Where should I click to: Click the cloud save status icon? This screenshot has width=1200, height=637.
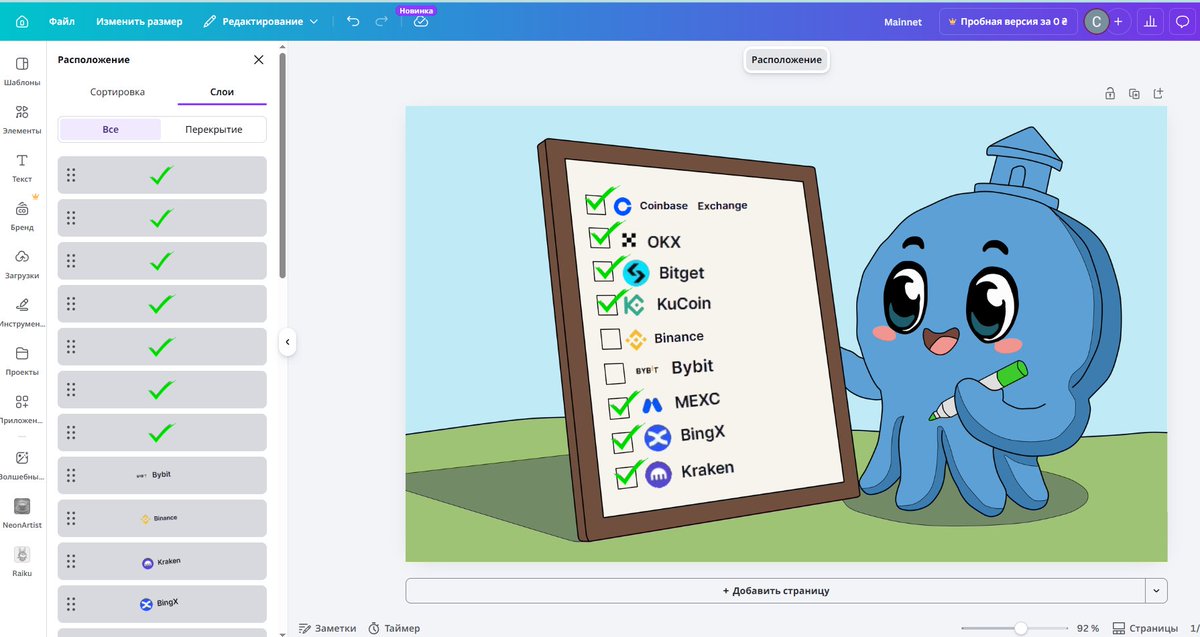(420, 21)
